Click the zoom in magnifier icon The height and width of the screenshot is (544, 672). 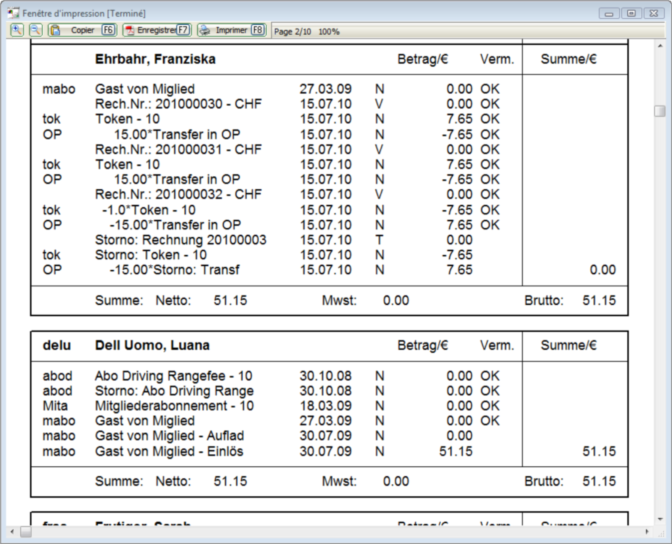coord(17,30)
